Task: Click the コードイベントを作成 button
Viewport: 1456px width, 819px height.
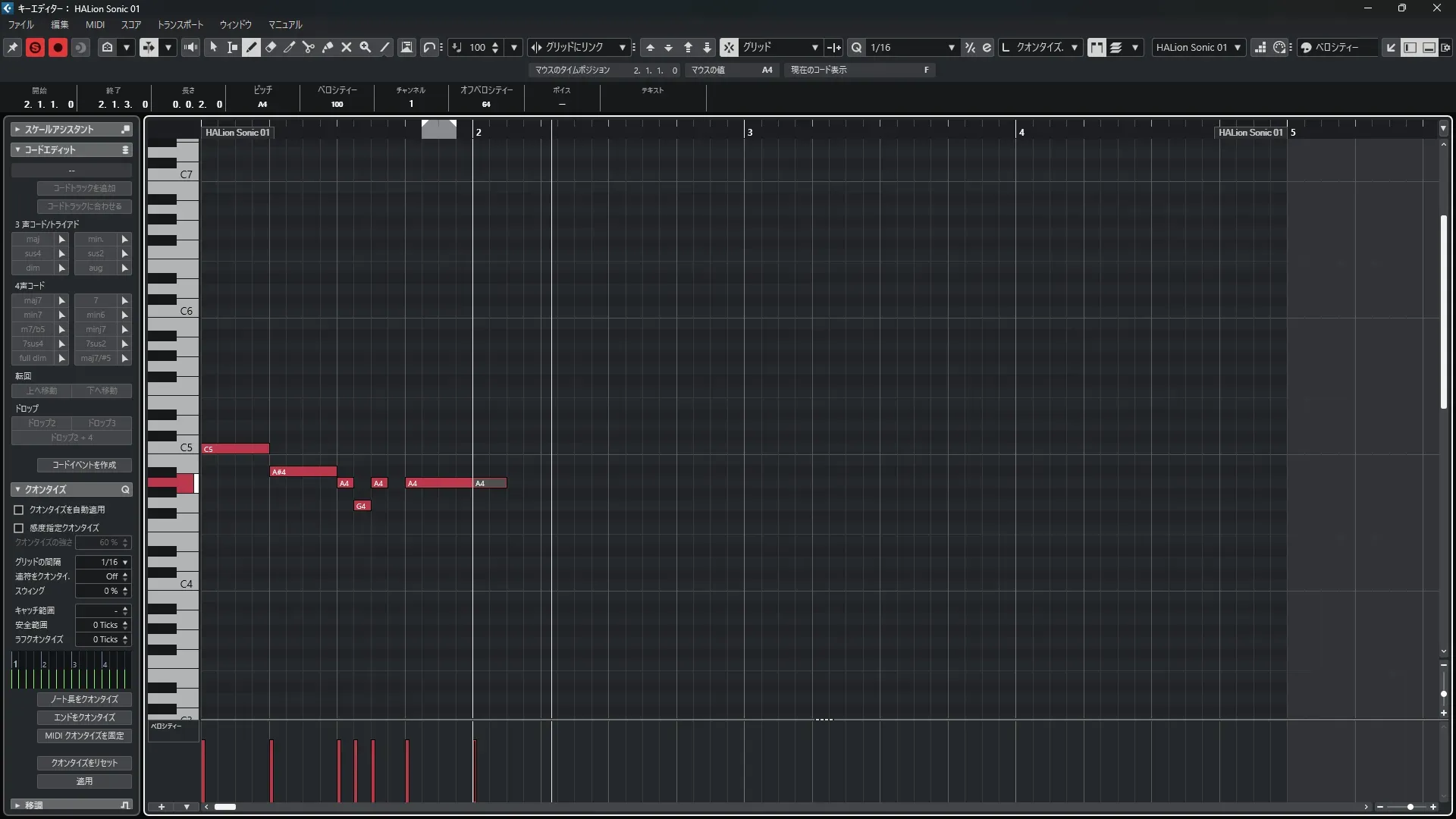Action: tap(84, 465)
